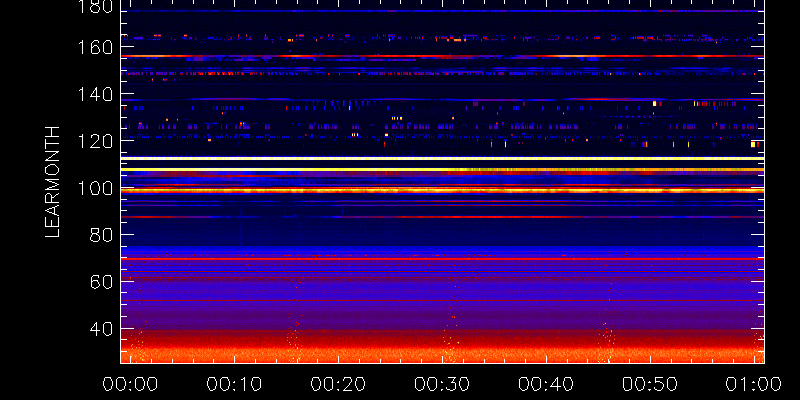Select the 00:50 time axis label
Screen dimensions: 800x400
(651, 384)
